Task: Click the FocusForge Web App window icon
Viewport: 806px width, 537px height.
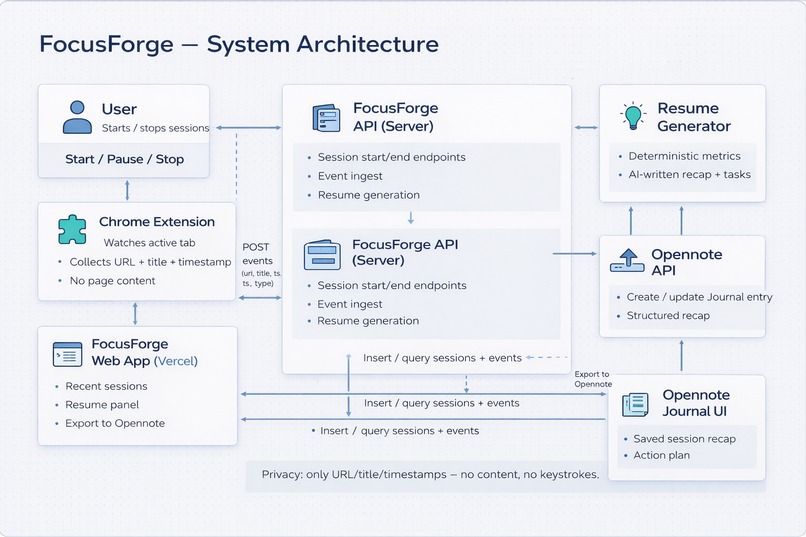Action: [67, 354]
